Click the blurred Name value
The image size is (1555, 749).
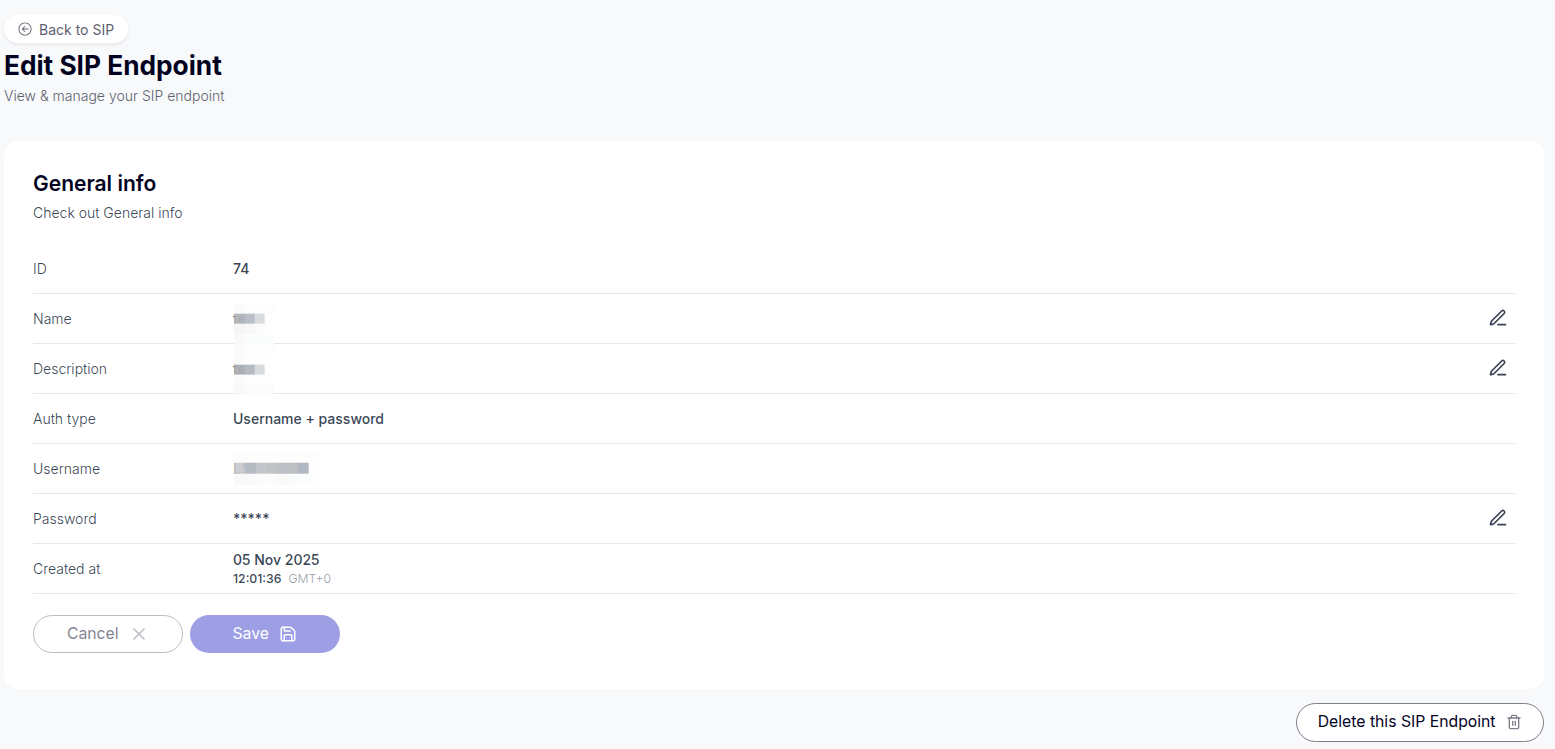249,319
